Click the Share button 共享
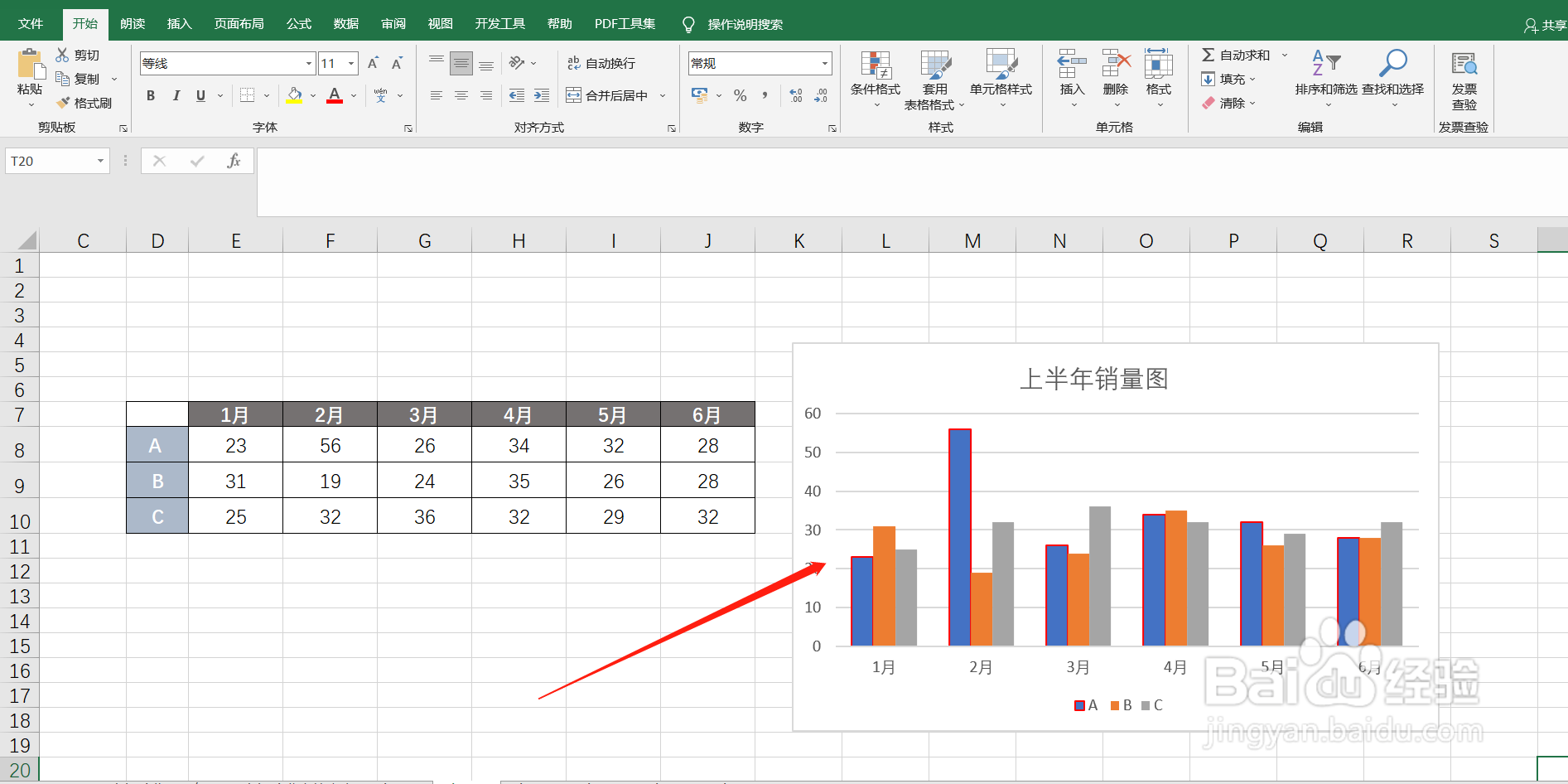This screenshot has width=1568, height=784. coord(1546,25)
